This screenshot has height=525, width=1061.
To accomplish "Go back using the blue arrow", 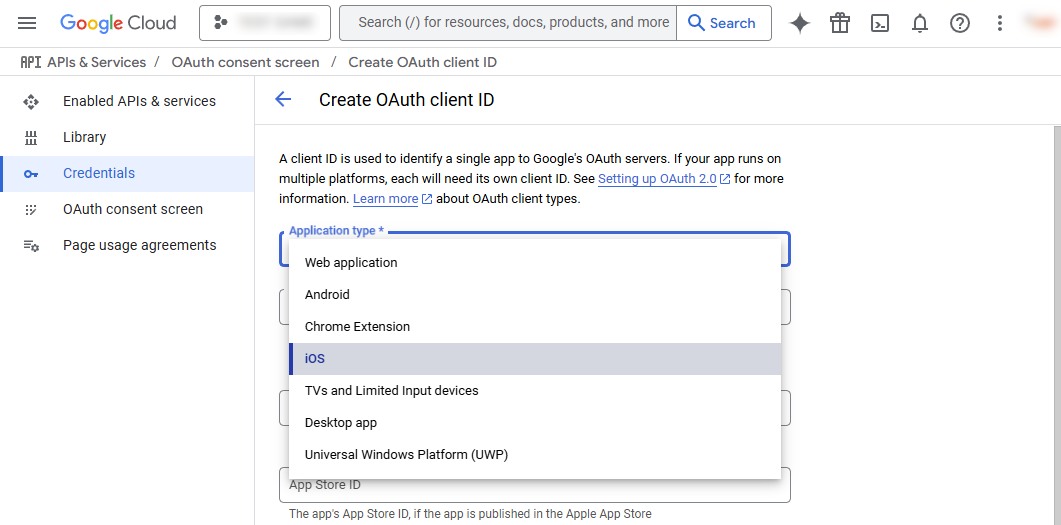I will (x=283, y=99).
